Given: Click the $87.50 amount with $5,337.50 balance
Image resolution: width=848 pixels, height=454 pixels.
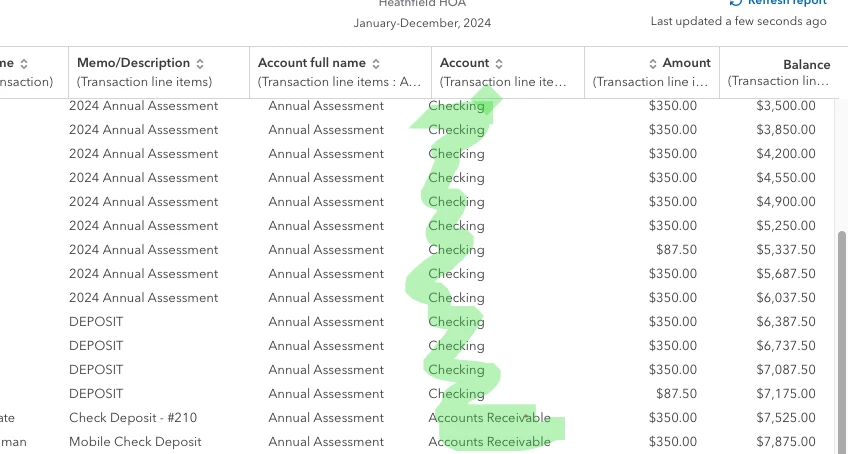Looking at the screenshot, I should (677, 249).
